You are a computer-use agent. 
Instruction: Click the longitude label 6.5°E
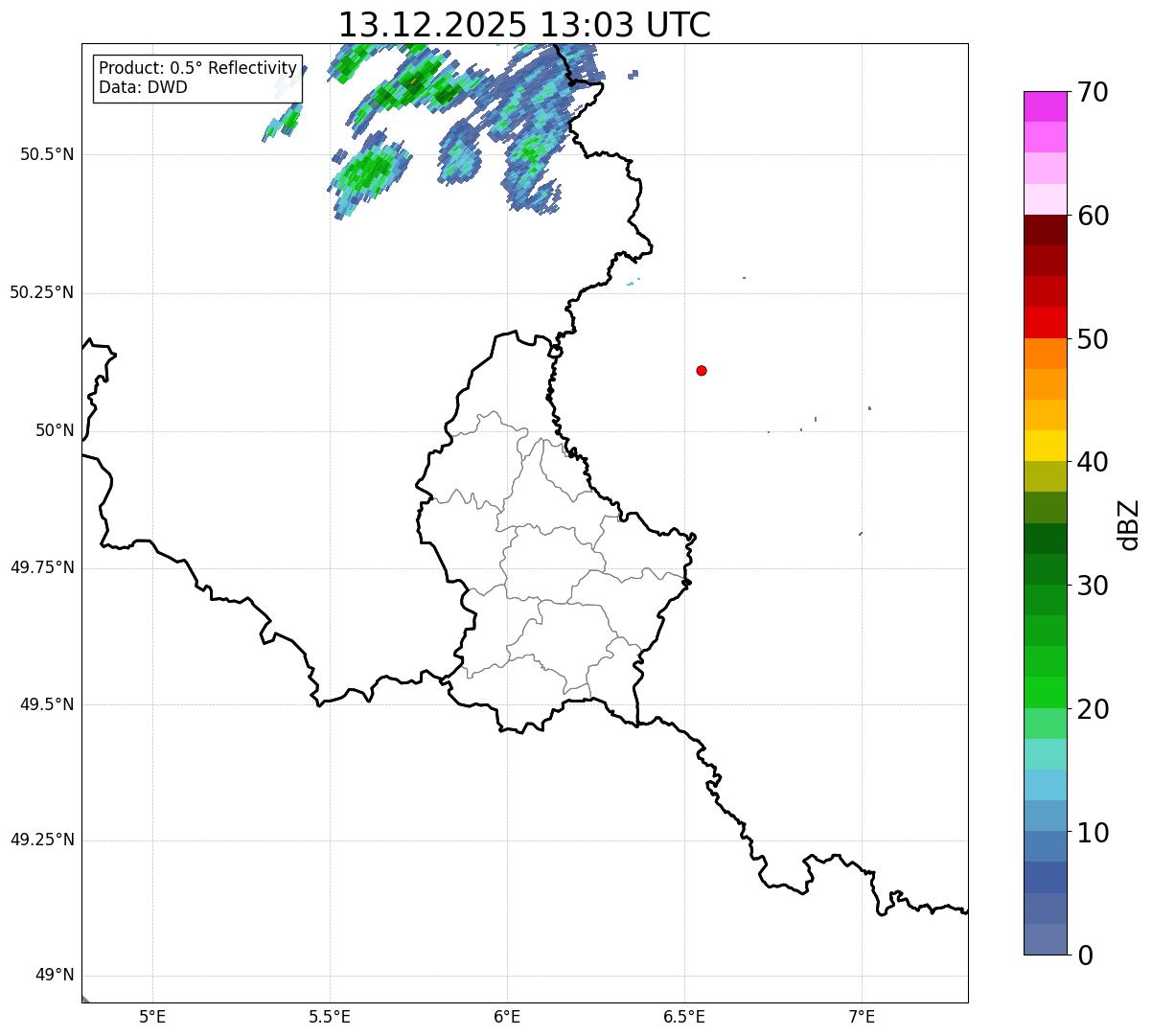pos(684,1016)
